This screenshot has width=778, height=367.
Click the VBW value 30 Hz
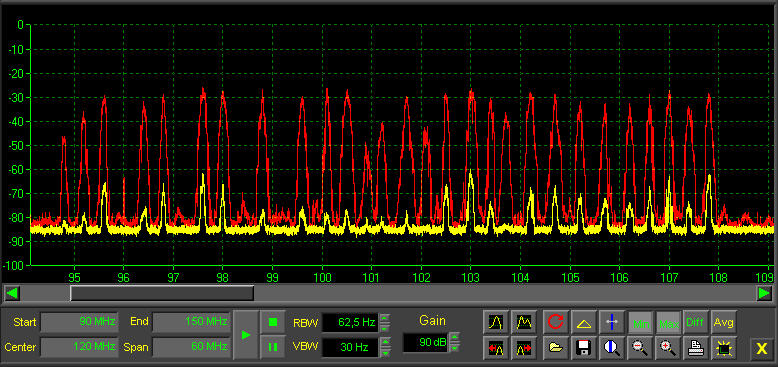click(x=350, y=347)
